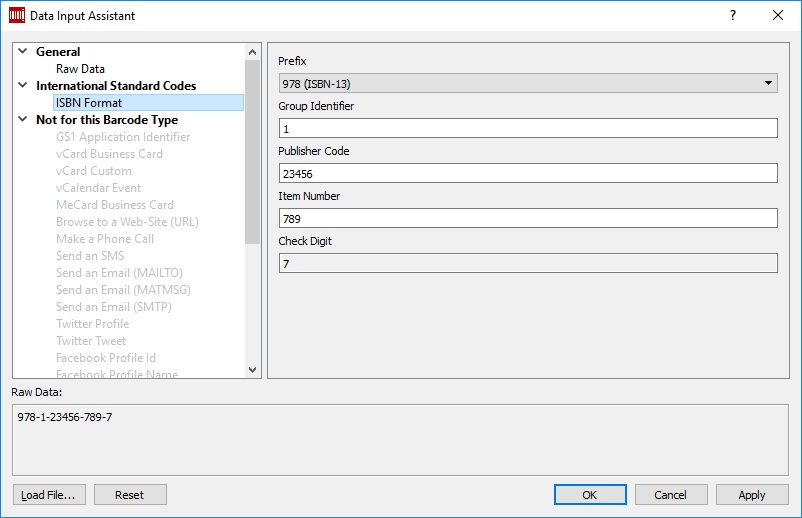802x518 pixels.
Task: Click the Check Digit field
Action: pos(528,263)
